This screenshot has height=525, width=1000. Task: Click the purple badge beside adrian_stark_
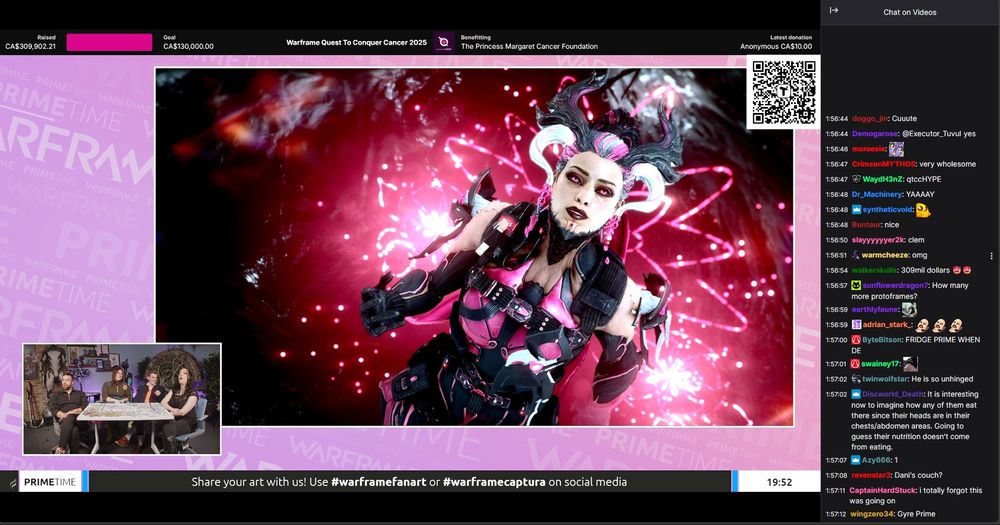(x=857, y=325)
